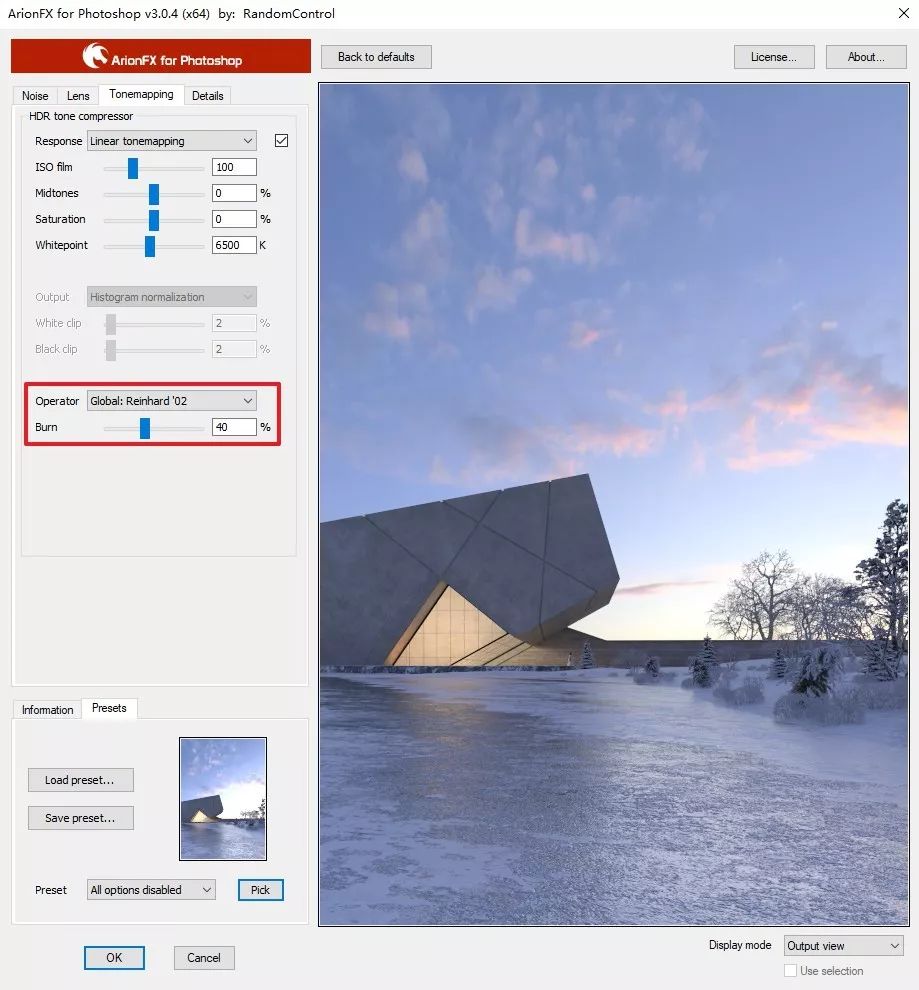Enable the Use selection checkbox
The width and height of the screenshot is (919, 990).
791,970
